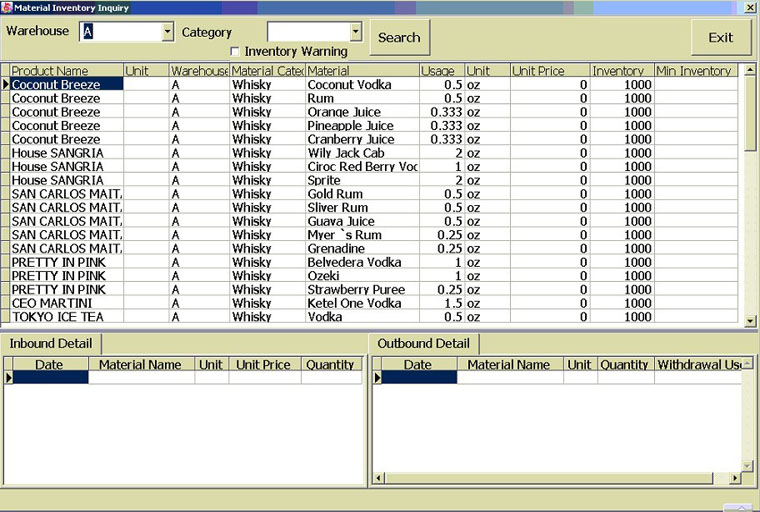
Task: Open the Warehouse dropdown arrow
Action: (167, 32)
